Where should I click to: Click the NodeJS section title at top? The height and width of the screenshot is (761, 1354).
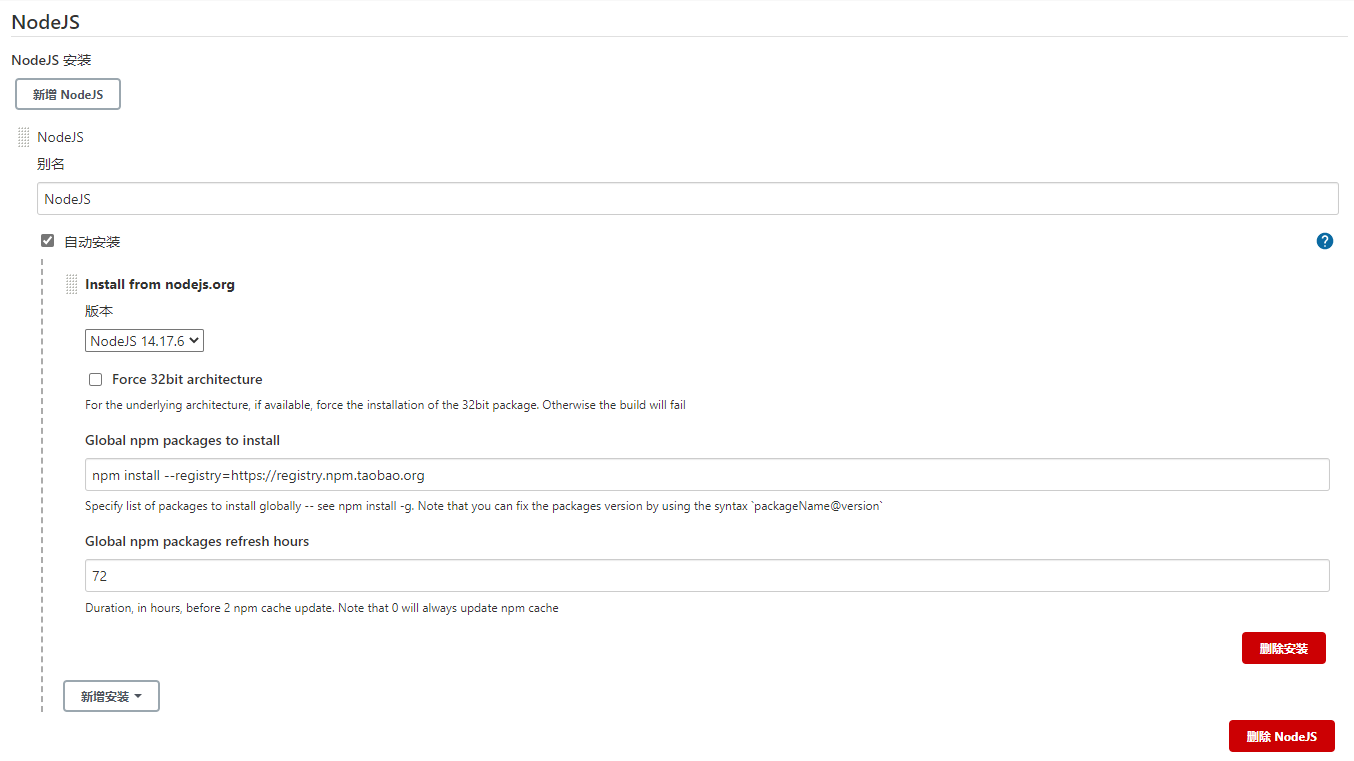(x=45, y=21)
